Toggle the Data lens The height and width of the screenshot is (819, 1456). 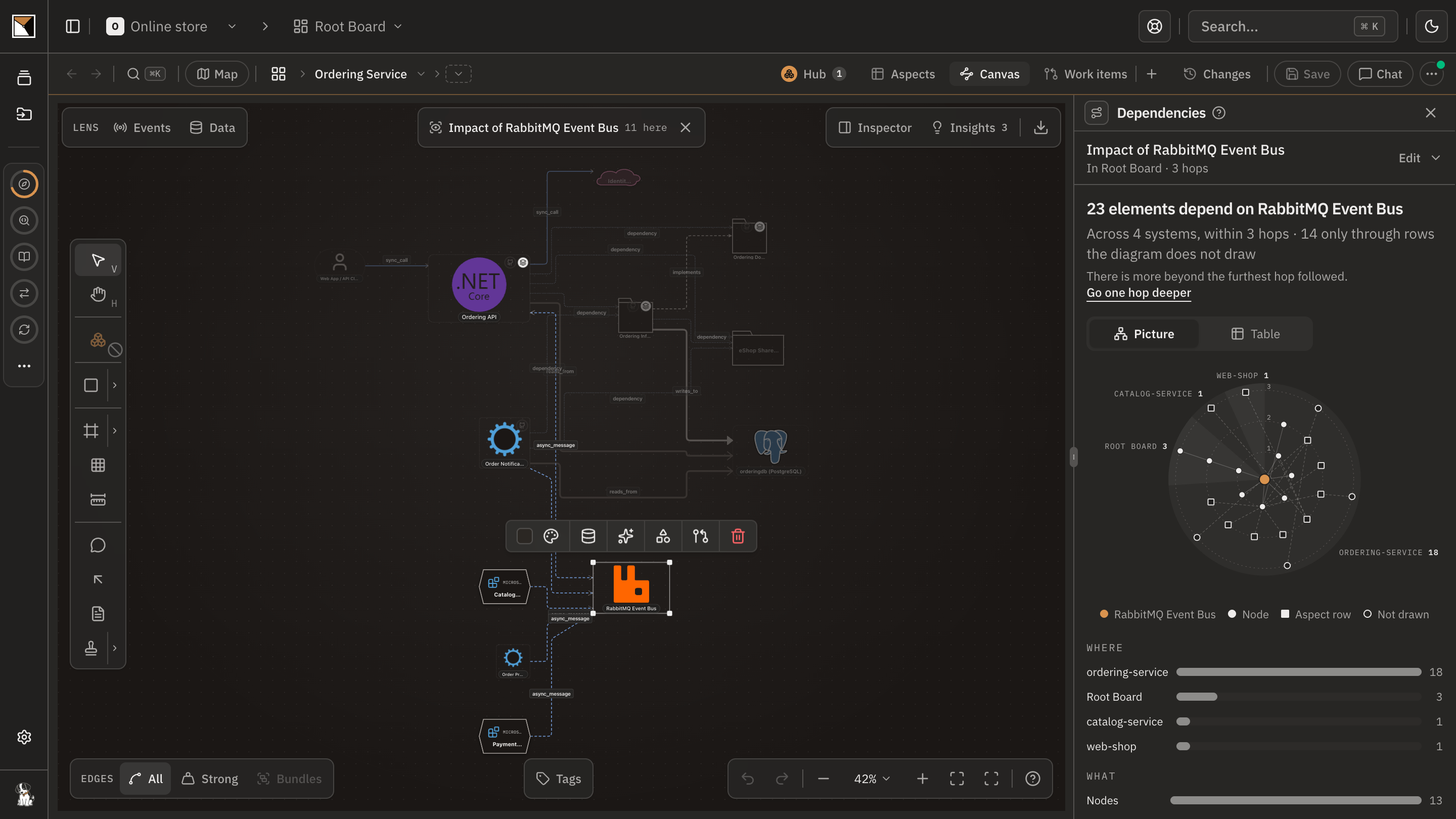[212, 128]
